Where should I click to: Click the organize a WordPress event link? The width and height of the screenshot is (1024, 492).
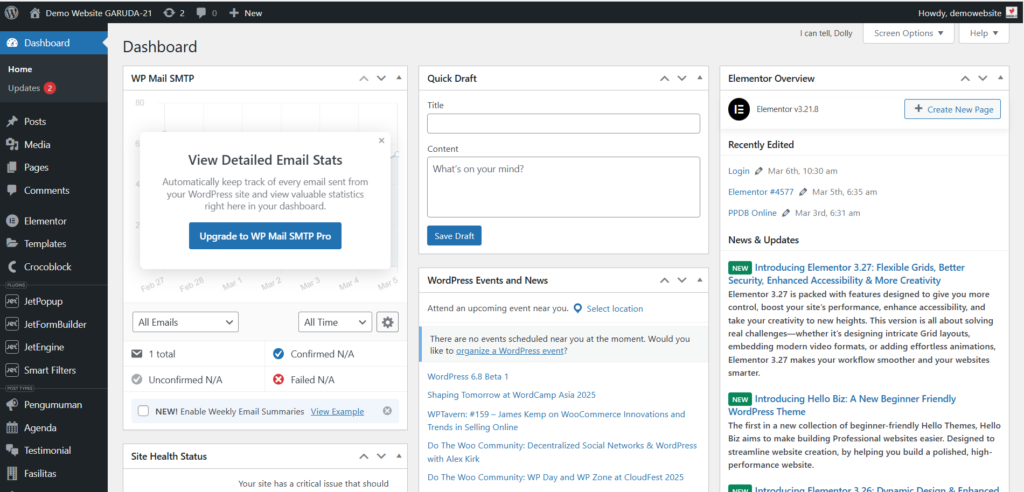510,351
